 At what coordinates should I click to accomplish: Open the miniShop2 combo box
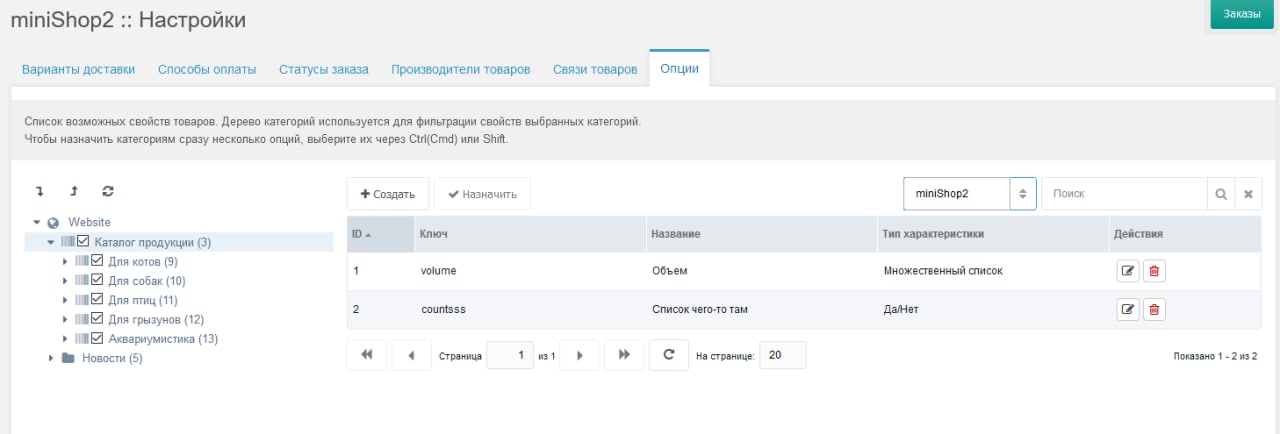[1022, 194]
